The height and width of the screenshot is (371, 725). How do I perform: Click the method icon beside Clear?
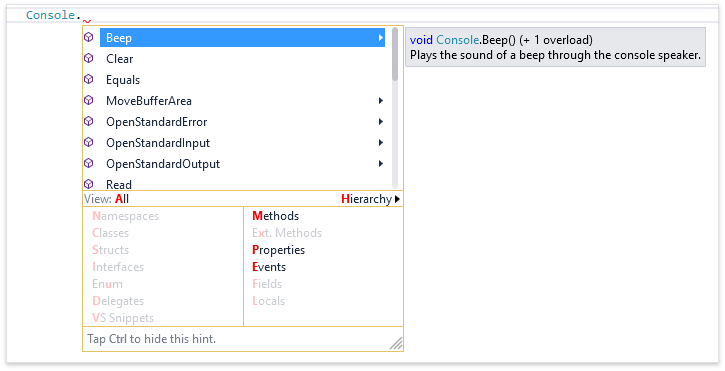pos(89,58)
